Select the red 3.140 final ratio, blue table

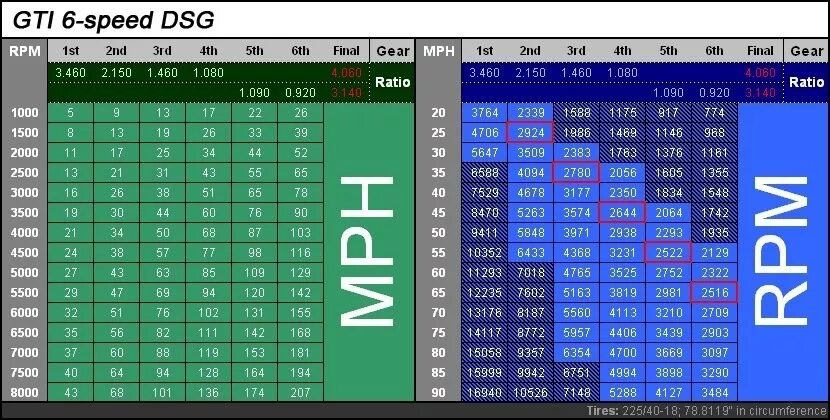click(x=760, y=93)
